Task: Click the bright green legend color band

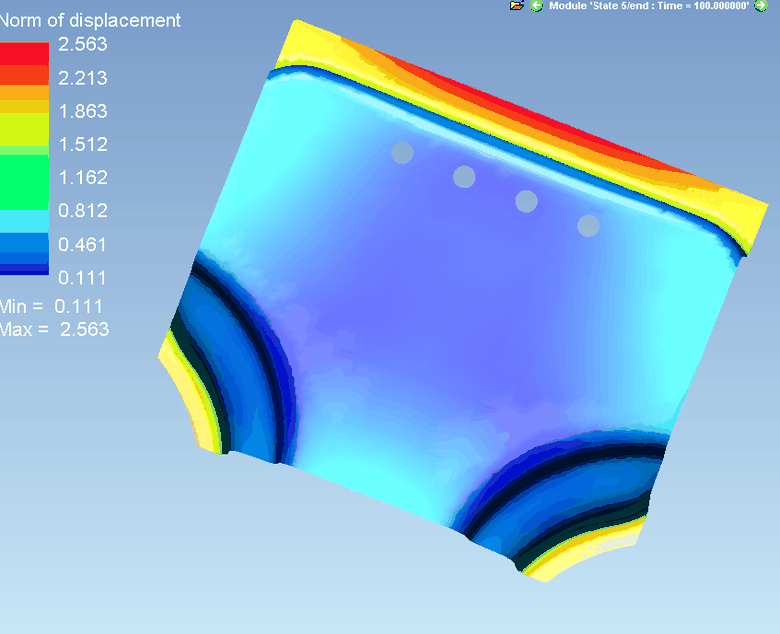Action: point(24,182)
